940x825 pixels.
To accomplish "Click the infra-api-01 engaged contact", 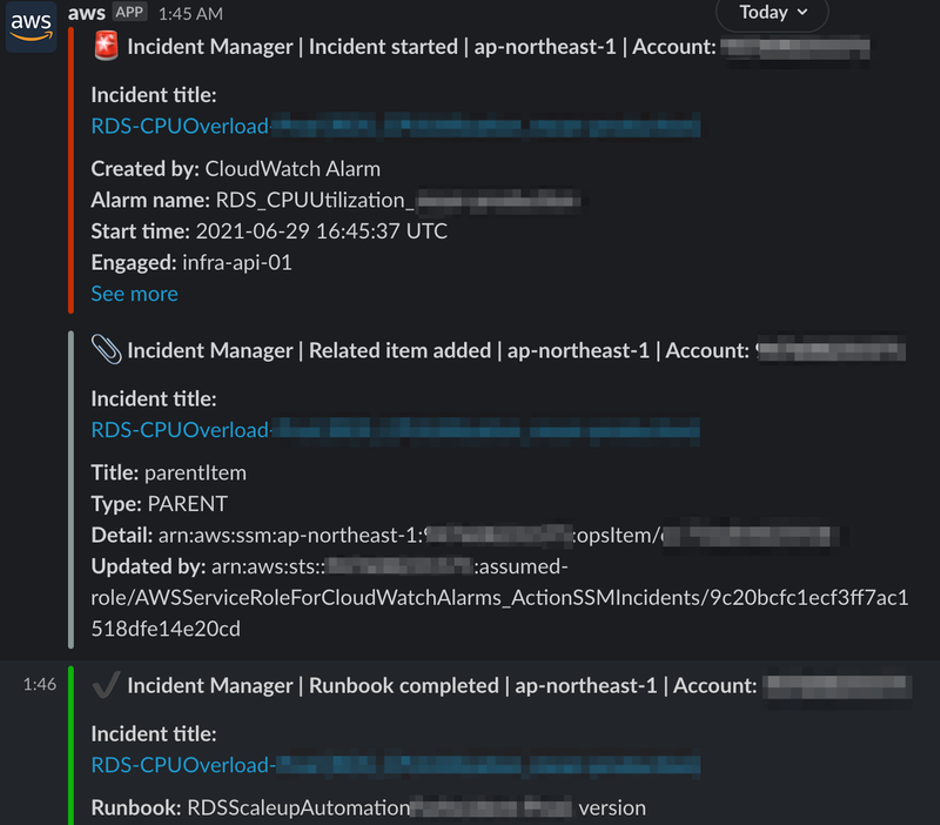I will coord(237,263).
